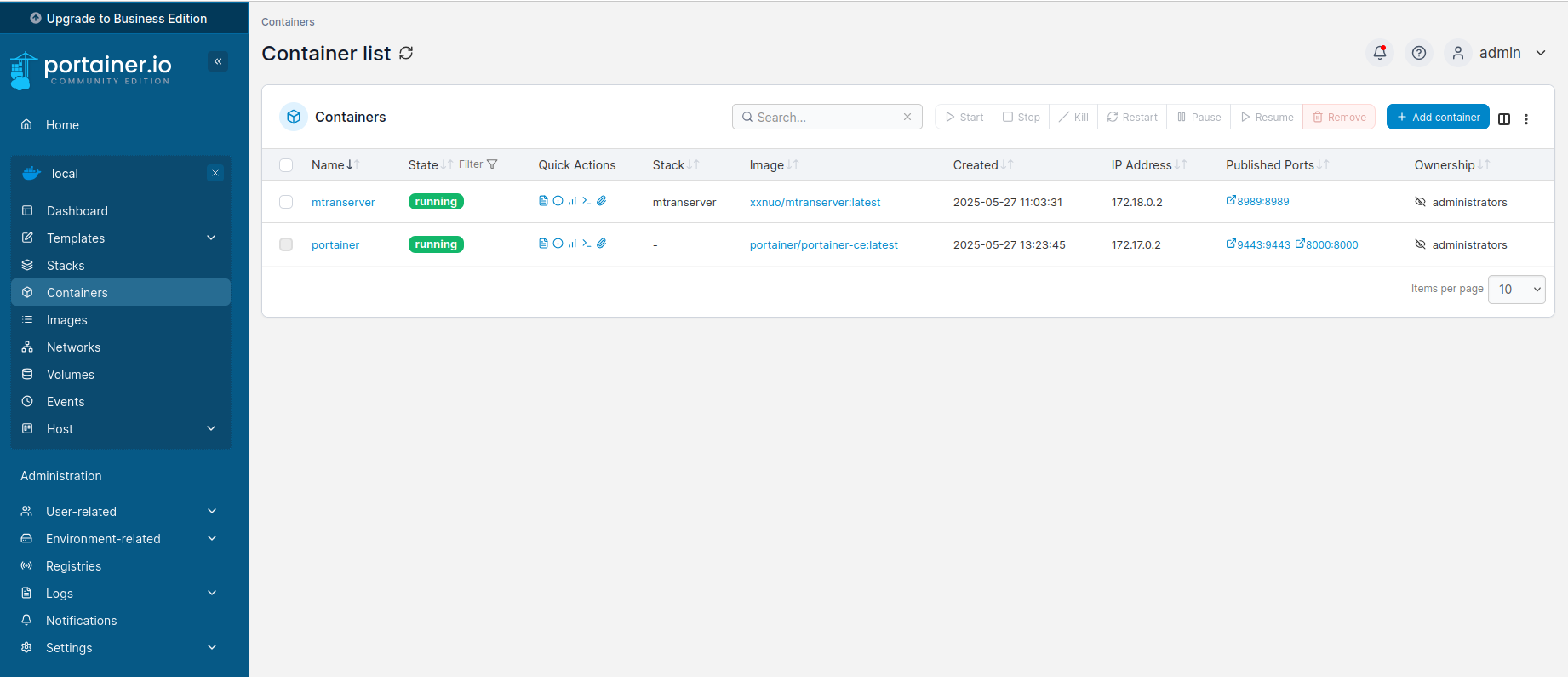Screen dimensions: 1568x677
Task: Open Events in sidebar
Action: (121, 401)
